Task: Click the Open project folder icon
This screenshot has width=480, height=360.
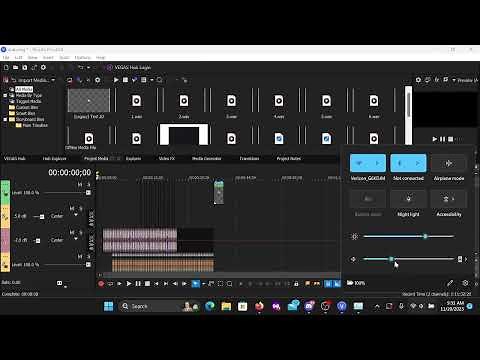Action: coord(15,67)
